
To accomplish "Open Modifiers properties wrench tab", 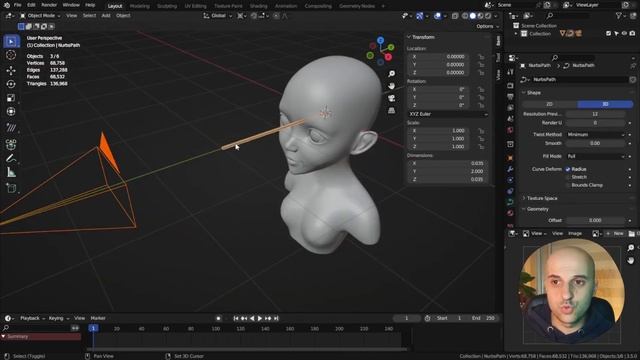I will click(x=510, y=169).
